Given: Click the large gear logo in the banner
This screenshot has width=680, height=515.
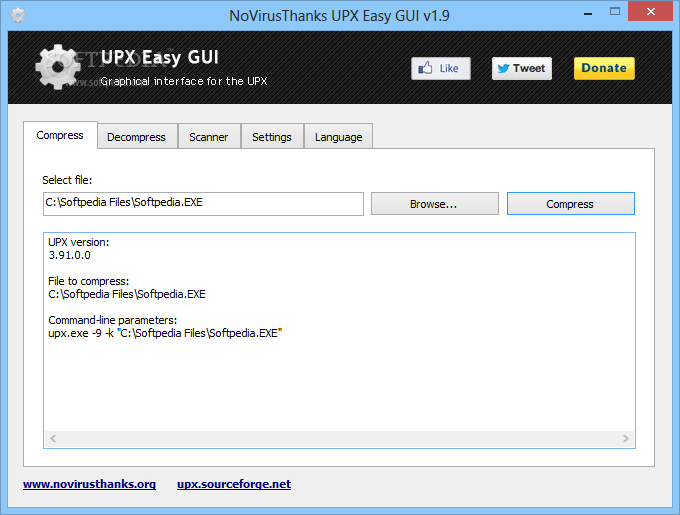Looking at the screenshot, I should point(58,67).
